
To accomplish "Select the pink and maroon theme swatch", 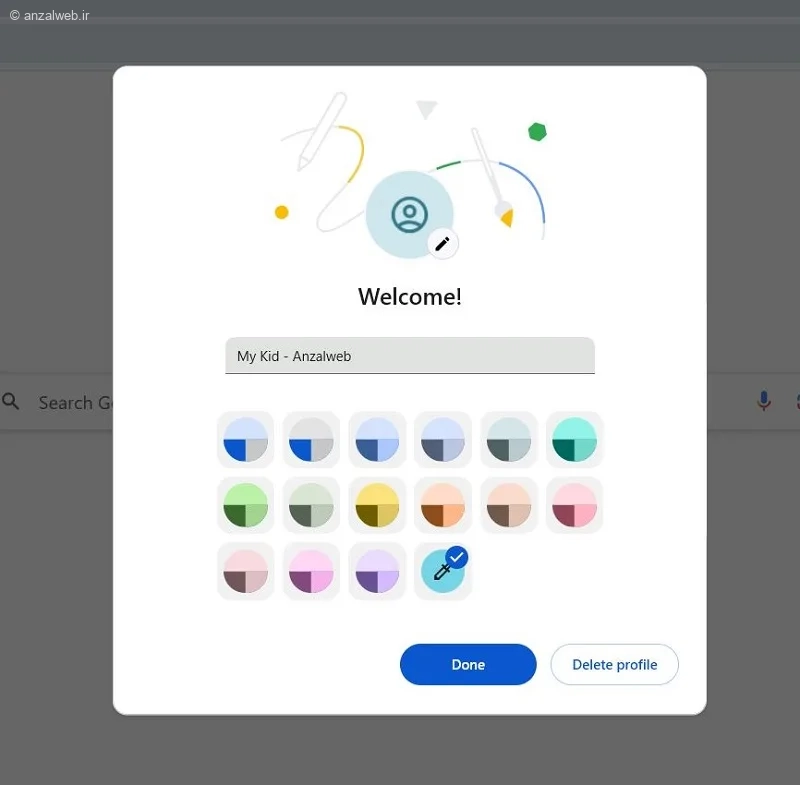I will coord(574,505).
